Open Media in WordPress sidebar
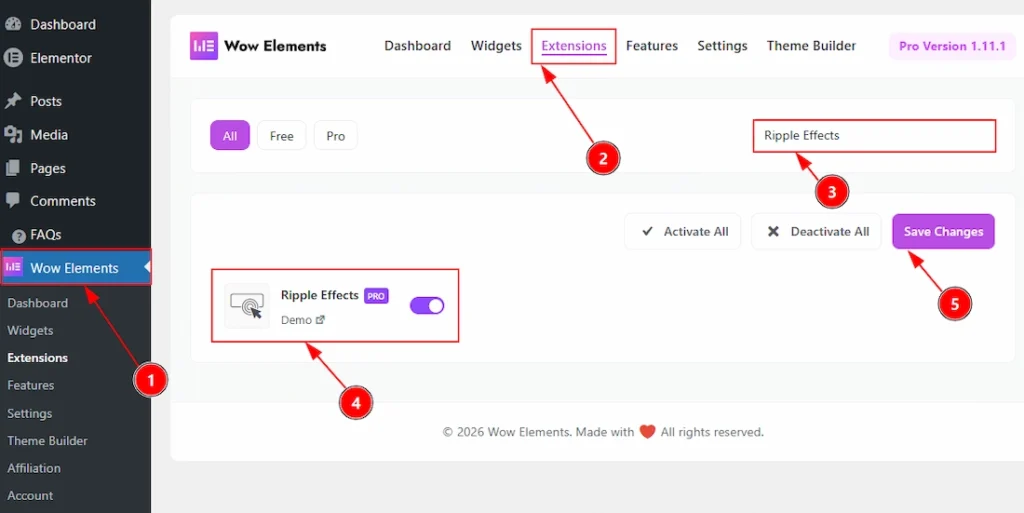Viewport: 1024px width, 513px height. 49,134
